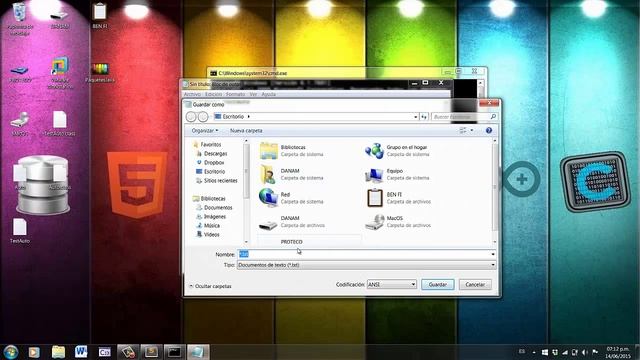Image resolution: width=640 pixels, height=360 pixels.
Task: Open the view options dropdown arrow
Action: [472, 131]
